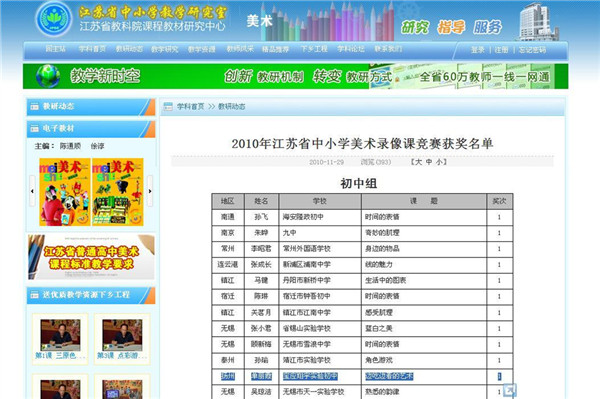This screenshot has width=600, height=399.
Task: Click the next arrow of textbook carousel
Action: [150, 191]
